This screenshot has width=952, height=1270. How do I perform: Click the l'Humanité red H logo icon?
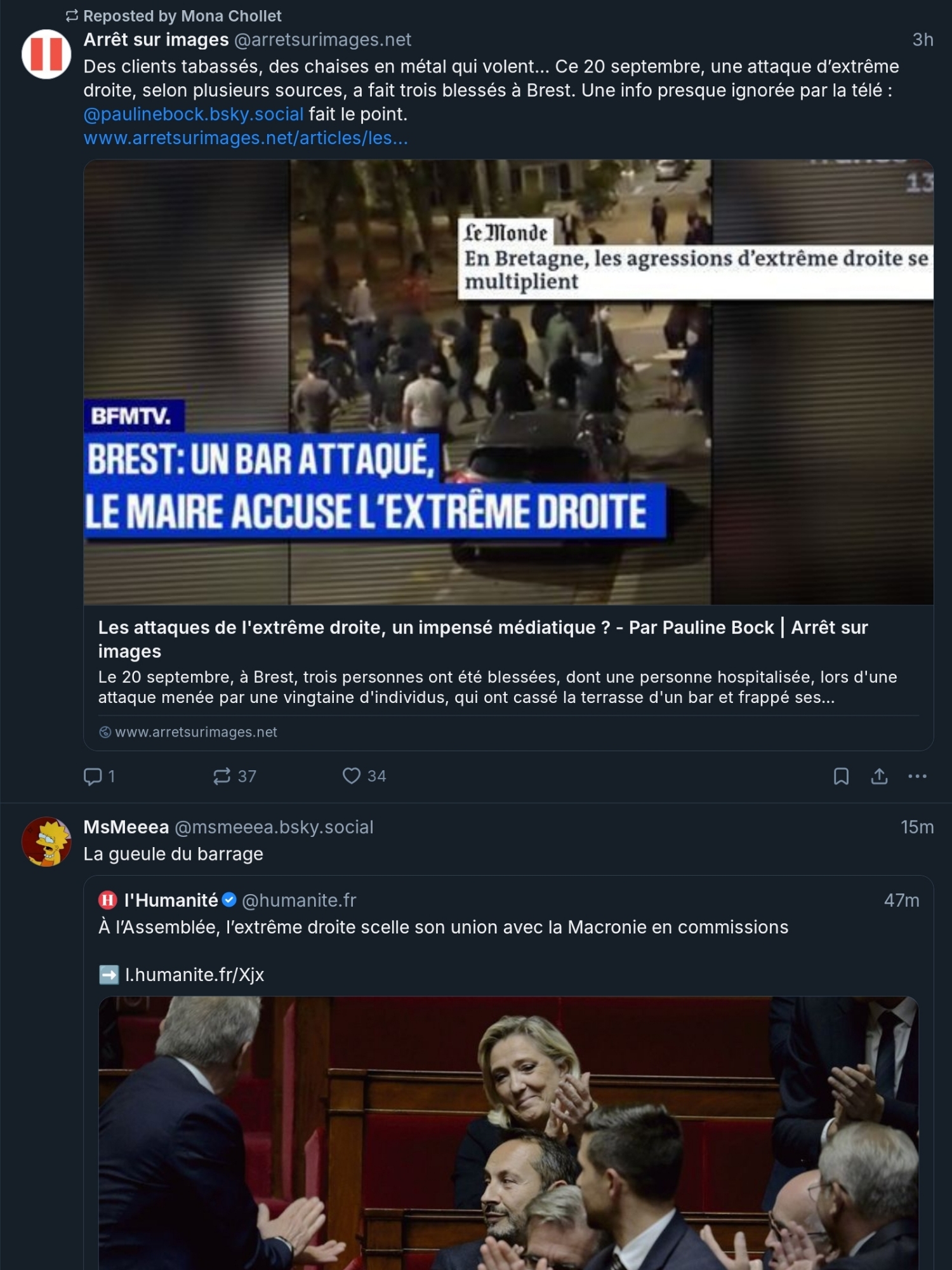pyautogui.click(x=108, y=900)
